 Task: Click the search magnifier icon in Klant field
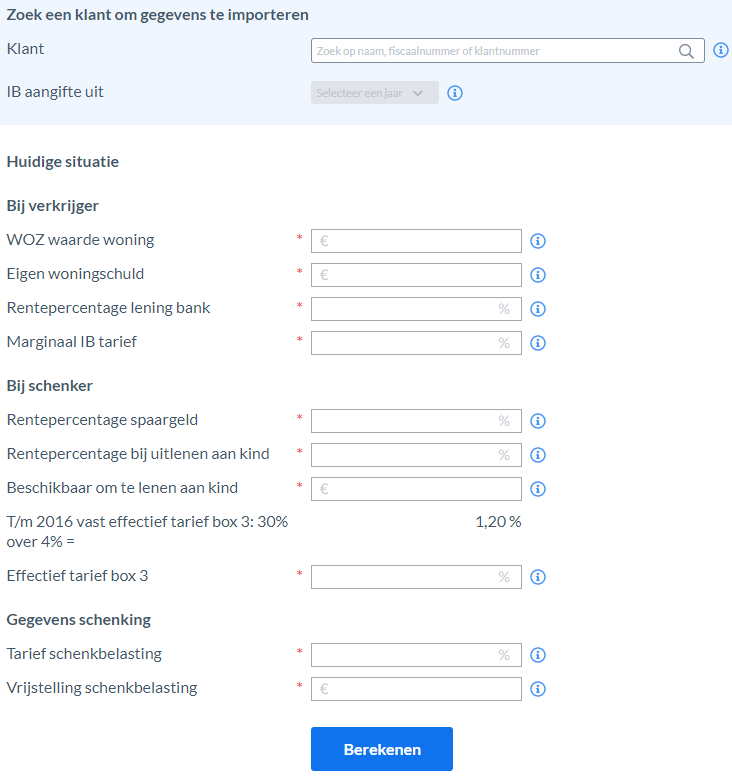(x=686, y=51)
